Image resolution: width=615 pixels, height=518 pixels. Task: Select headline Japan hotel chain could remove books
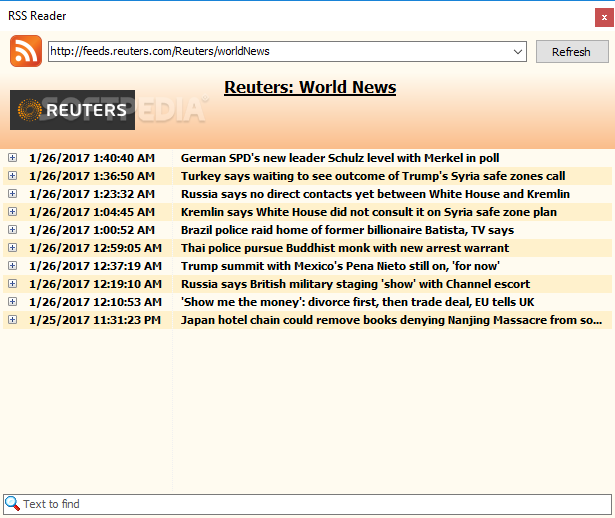(x=391, y=320)
